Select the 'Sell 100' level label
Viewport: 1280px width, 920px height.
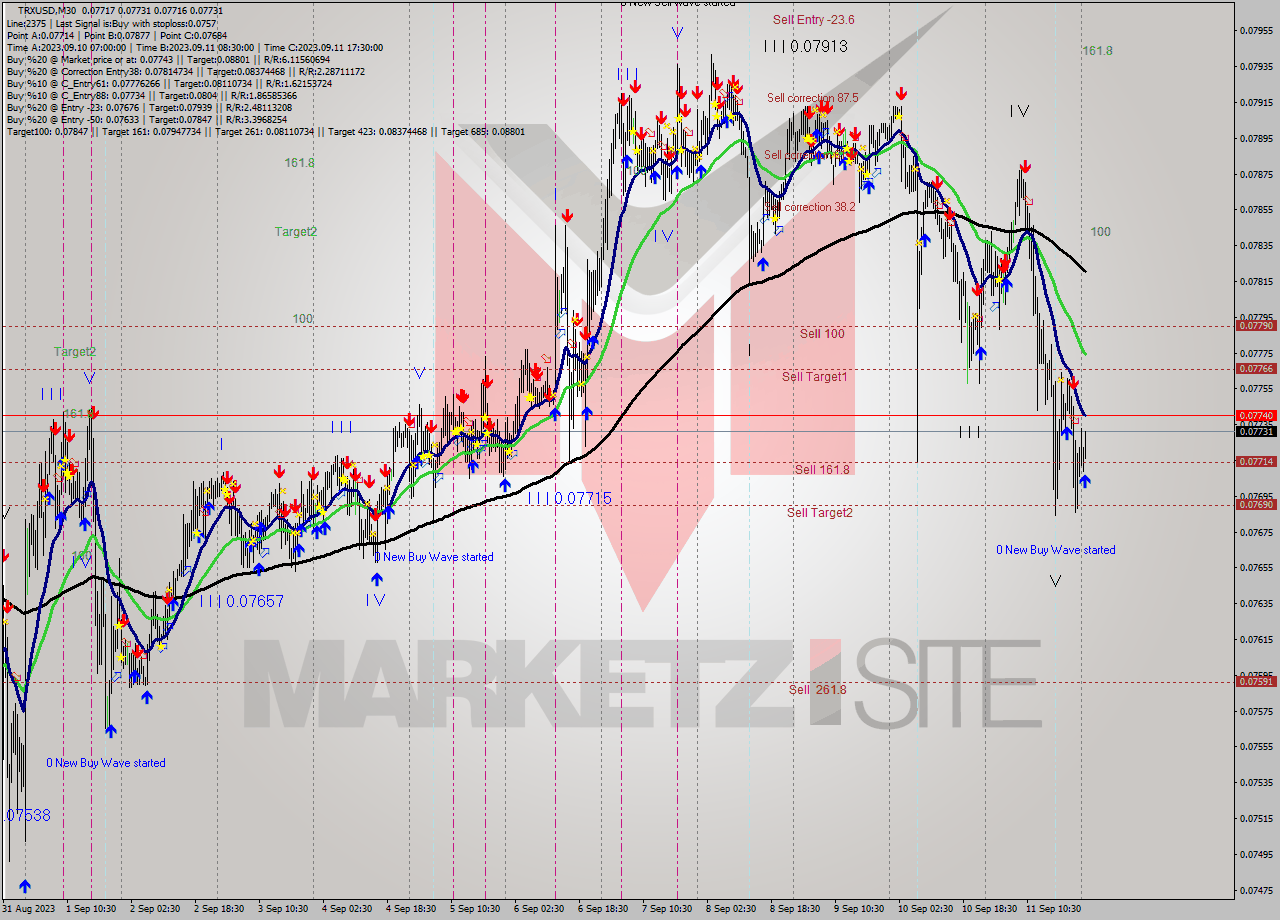click(x=822, y=333)
